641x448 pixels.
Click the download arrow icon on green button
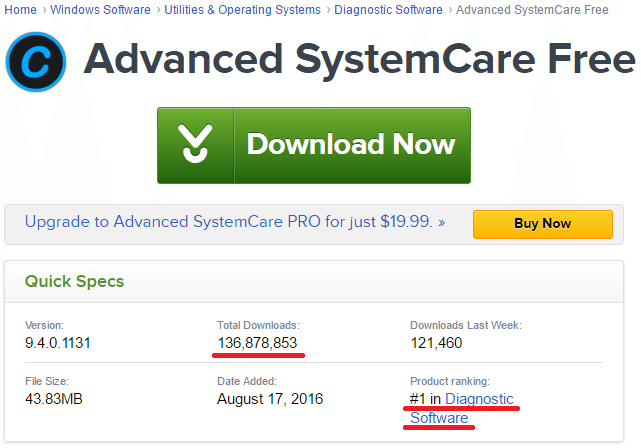(195, 143)
